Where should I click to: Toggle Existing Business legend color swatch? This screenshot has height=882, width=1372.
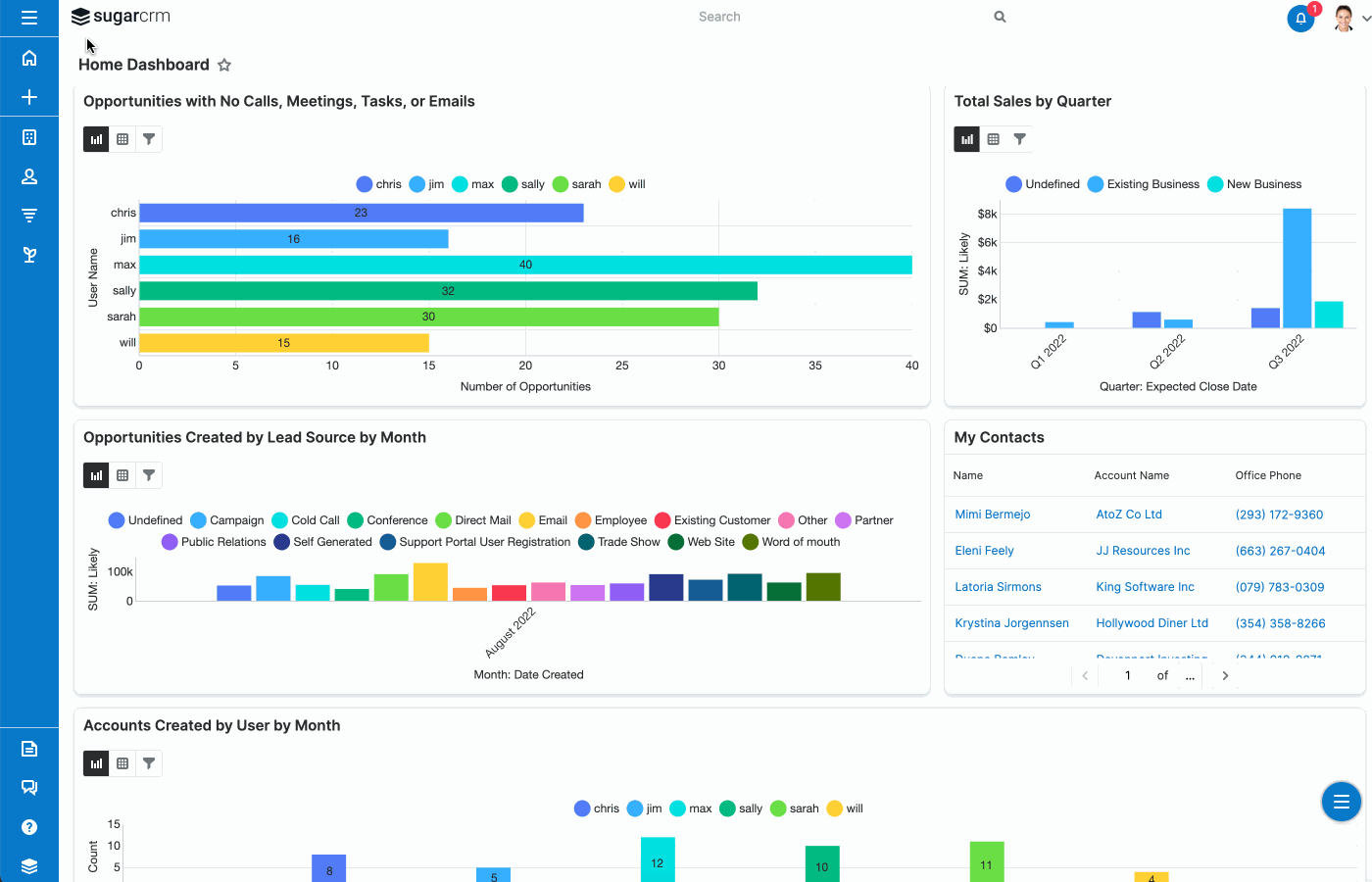[x=1096, y=184]
